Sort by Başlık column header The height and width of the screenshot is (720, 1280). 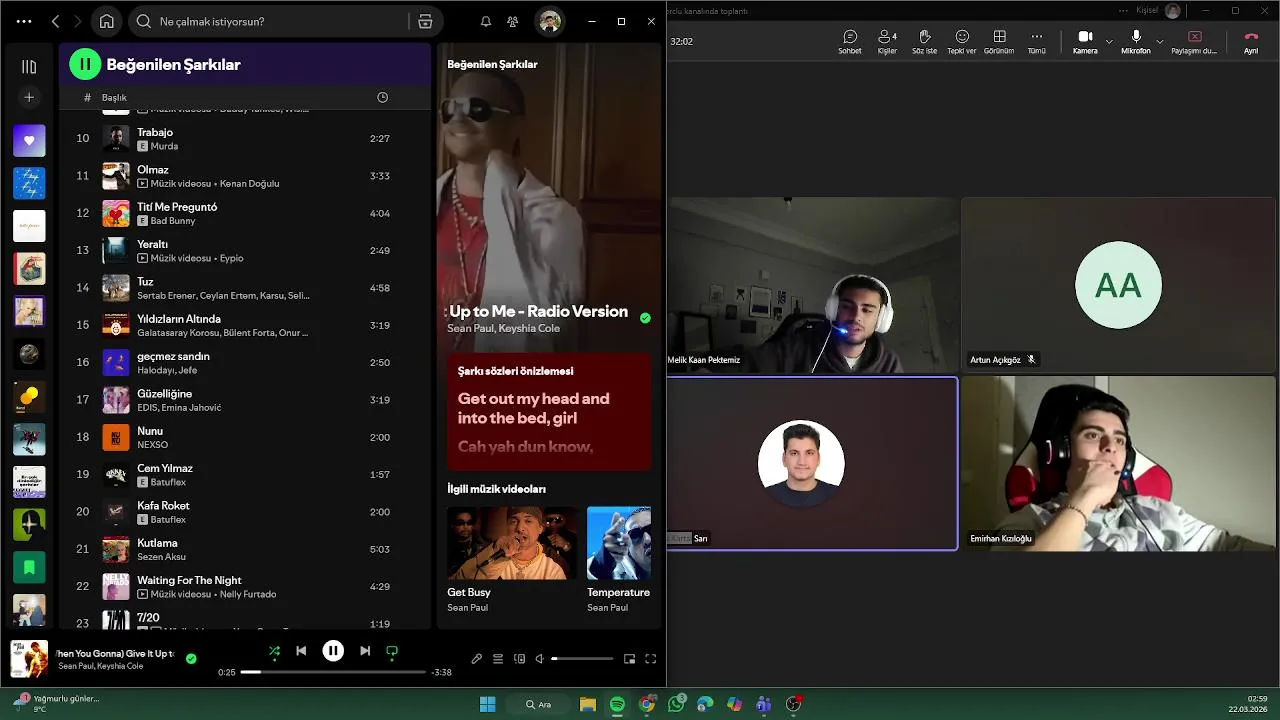pyautogui.click(x=114, y=98)
